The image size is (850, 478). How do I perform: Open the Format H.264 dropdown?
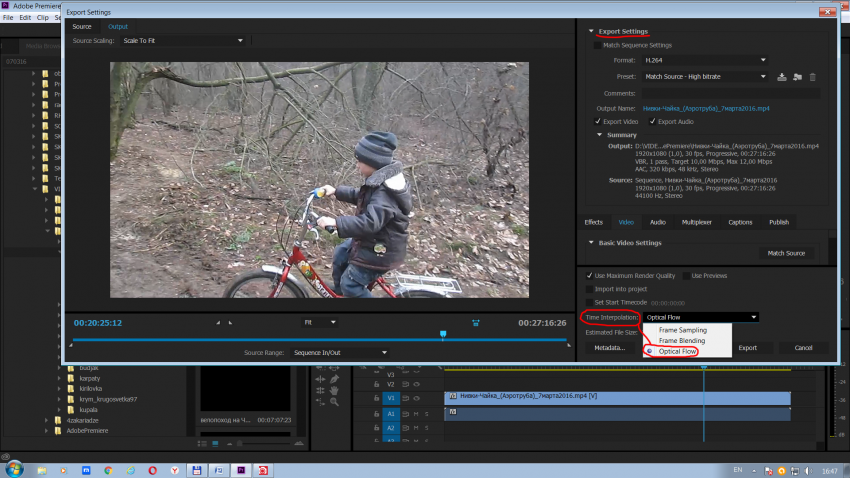[705, 60]
